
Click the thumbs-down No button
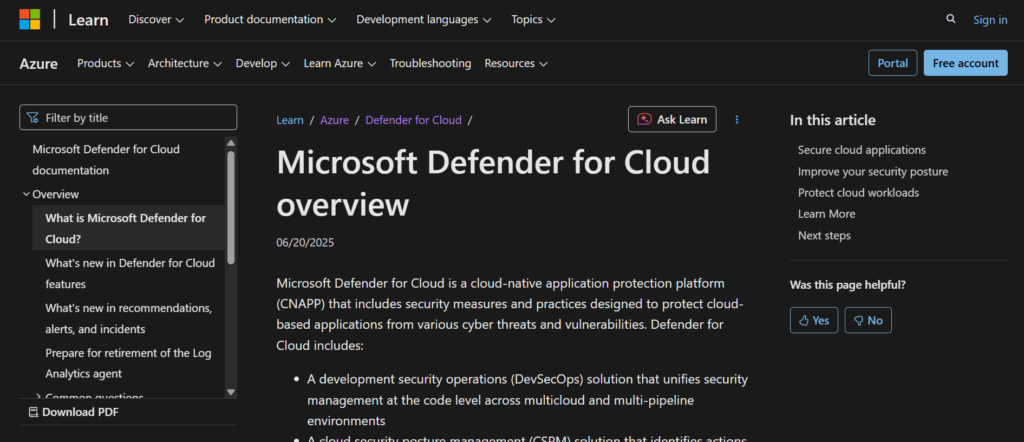point(868,320)
